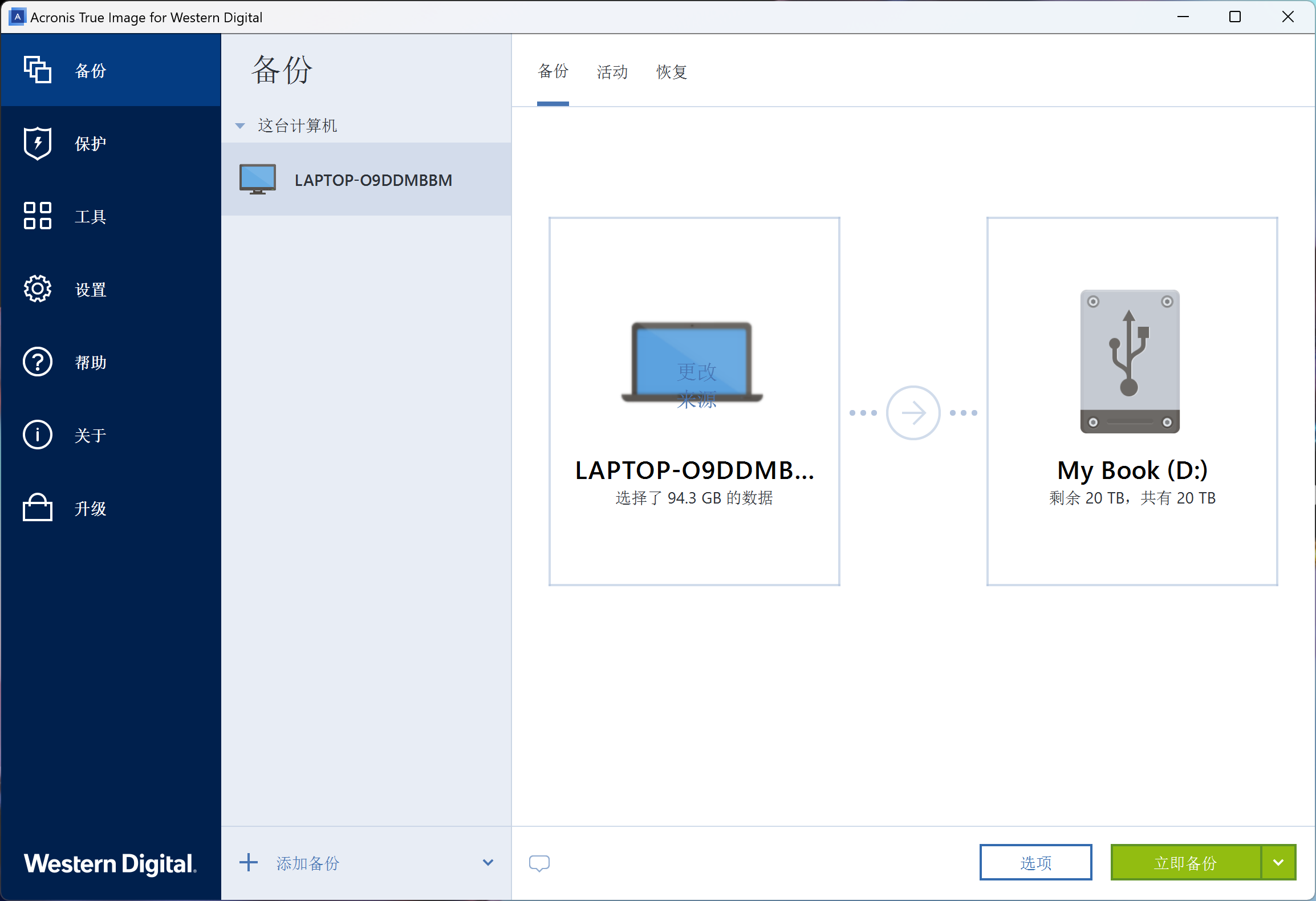The height and width of the screenshot is (901, 1316).
Task: Minimize the Acronis True Image window
Action: click(1183, 17)
